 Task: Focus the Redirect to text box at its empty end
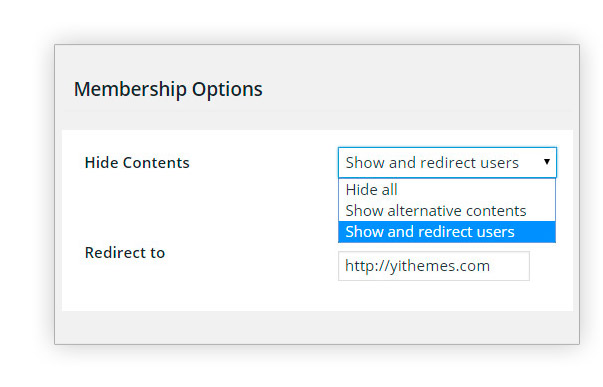coord(510,266)
